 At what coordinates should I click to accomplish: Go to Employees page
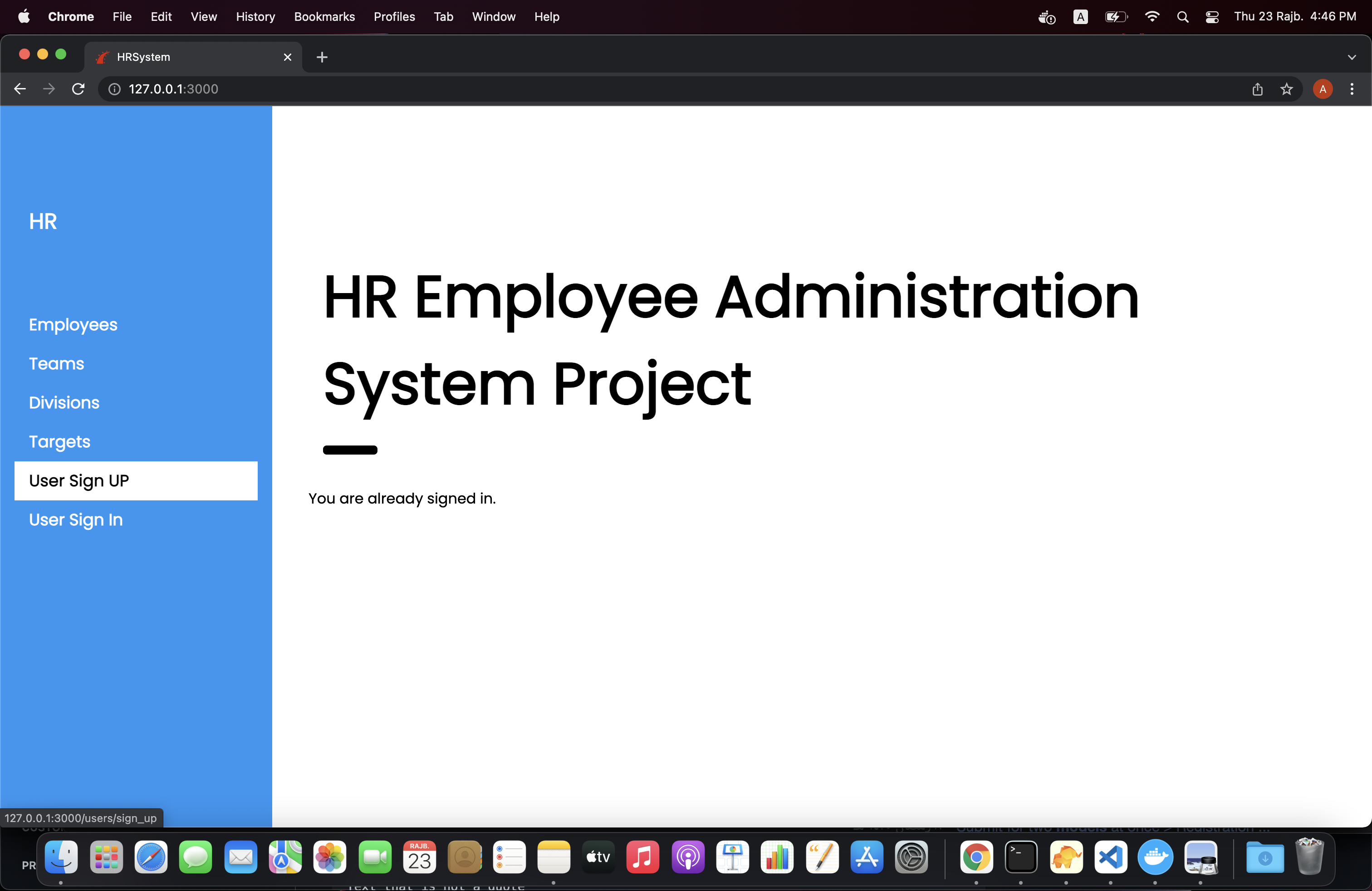73,324
